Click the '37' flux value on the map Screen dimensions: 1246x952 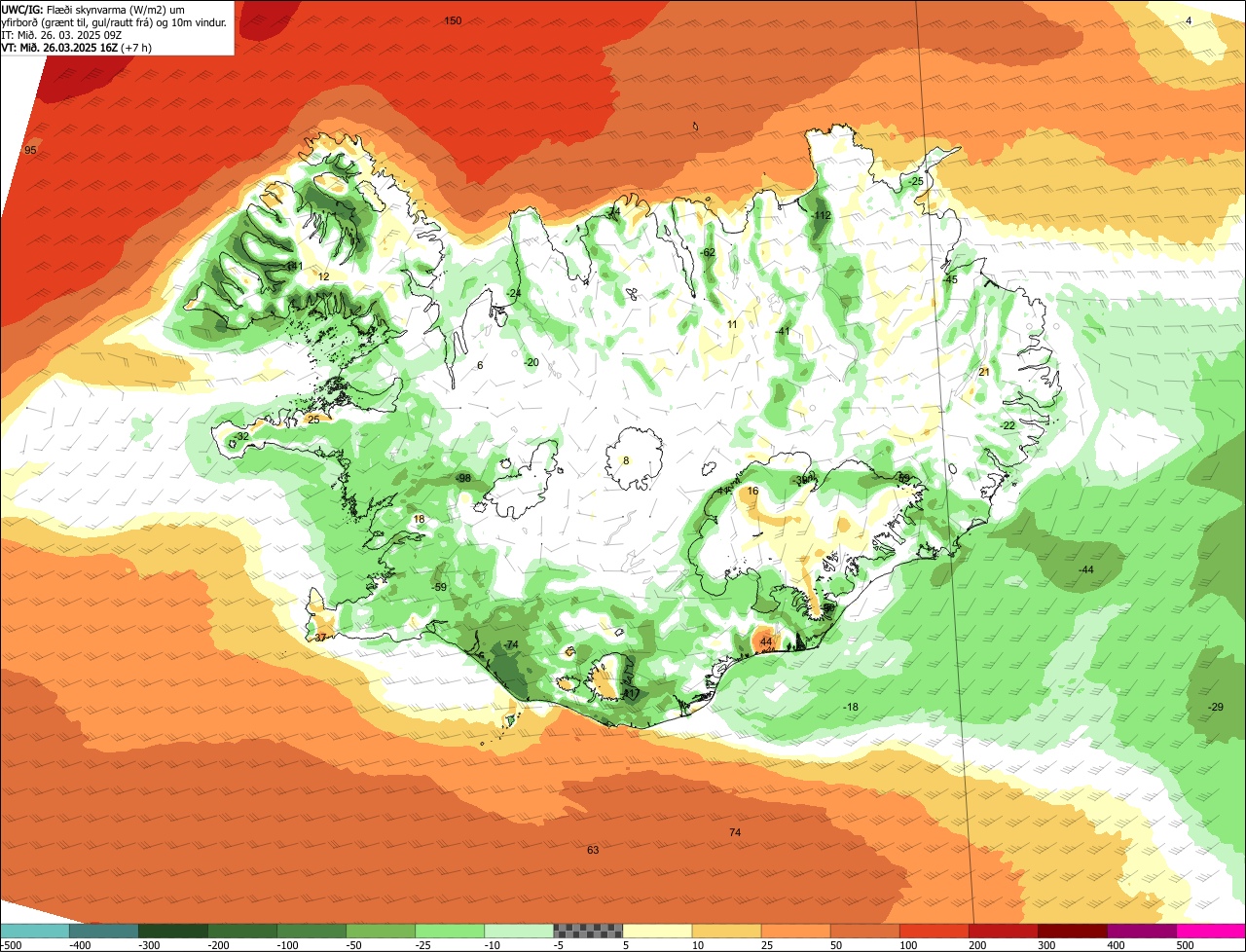click(x=320, y=638)
